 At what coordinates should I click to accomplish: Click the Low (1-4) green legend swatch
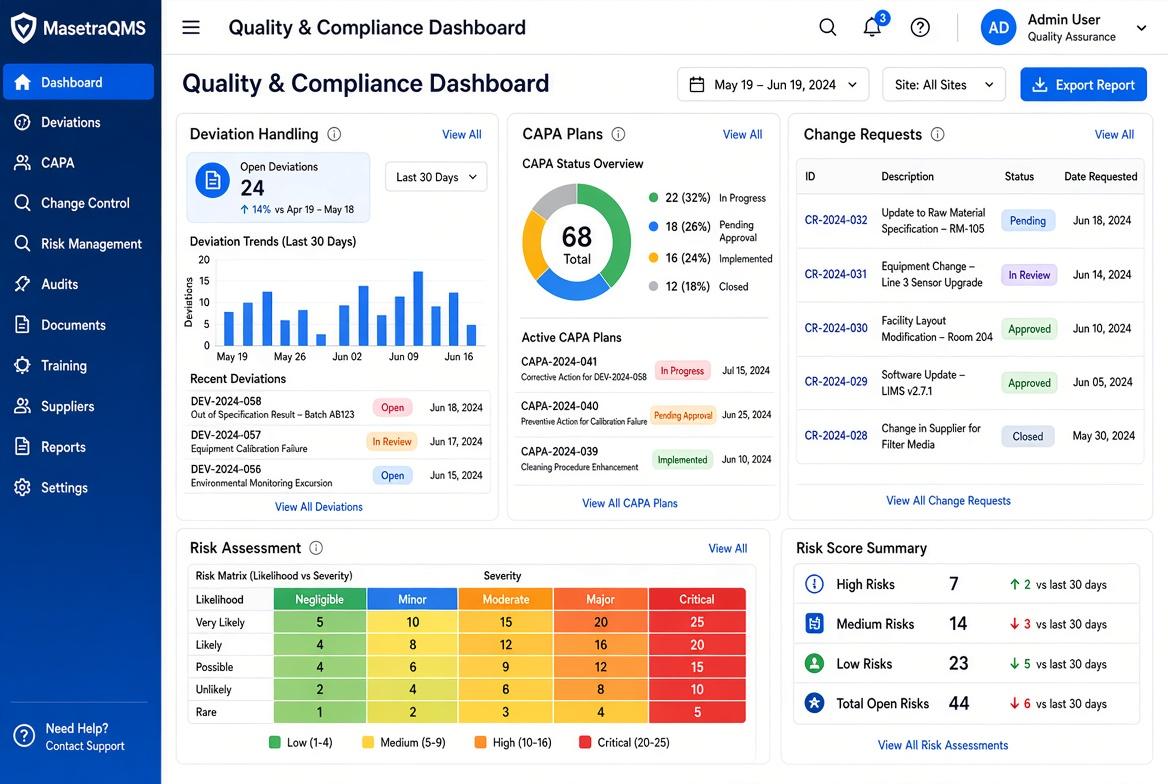click(274, 742)
